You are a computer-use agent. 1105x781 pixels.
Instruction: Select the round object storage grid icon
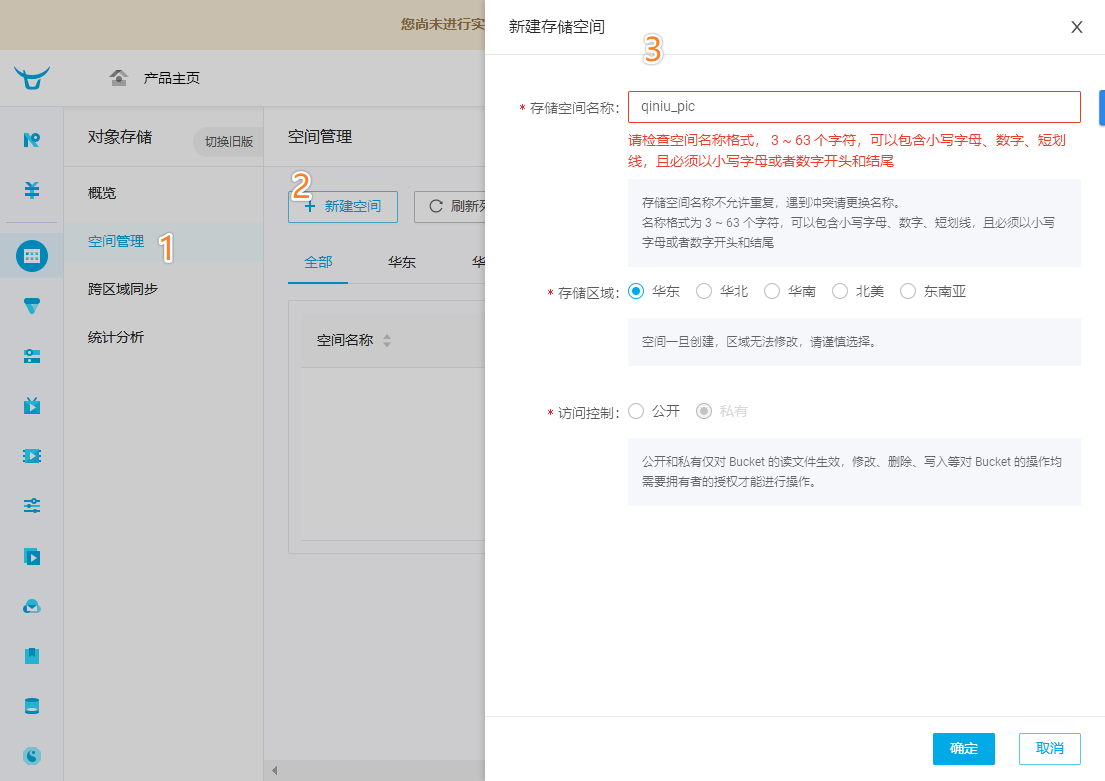coord(32,256)
